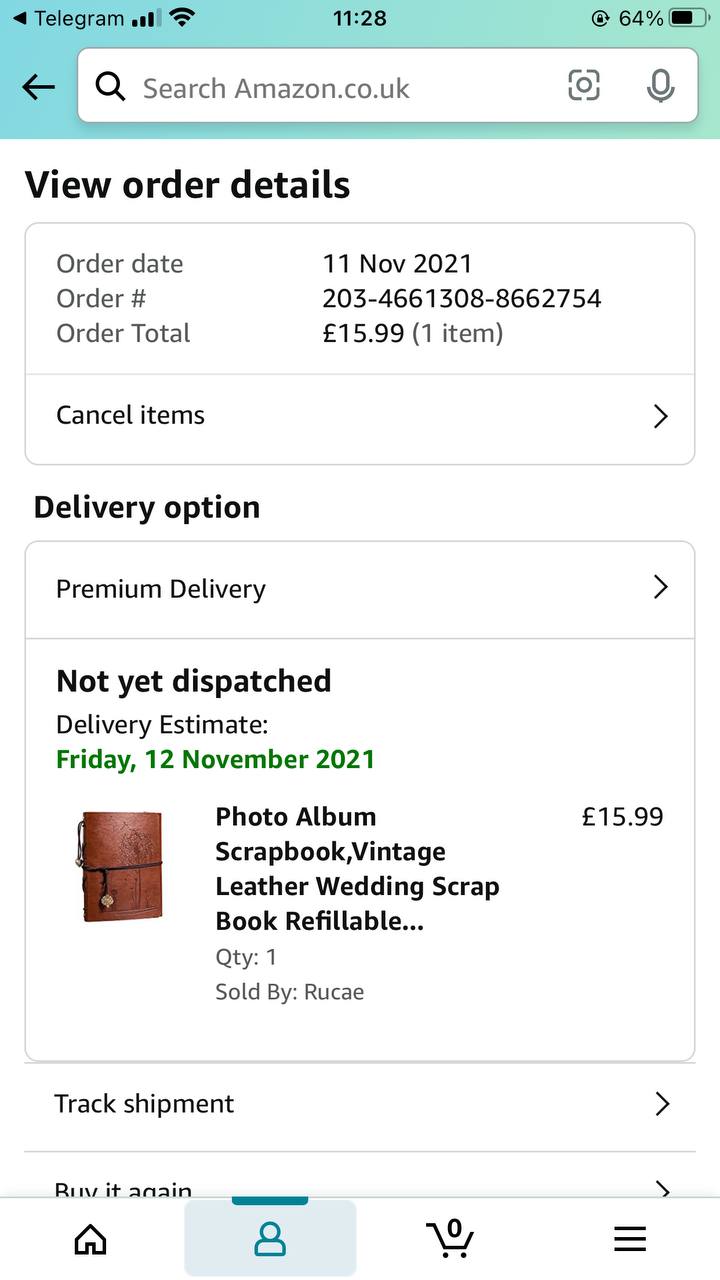Tap the magnifying glass search icon
This screenshot has height=1280, width=720.
(x=110, y=87)
